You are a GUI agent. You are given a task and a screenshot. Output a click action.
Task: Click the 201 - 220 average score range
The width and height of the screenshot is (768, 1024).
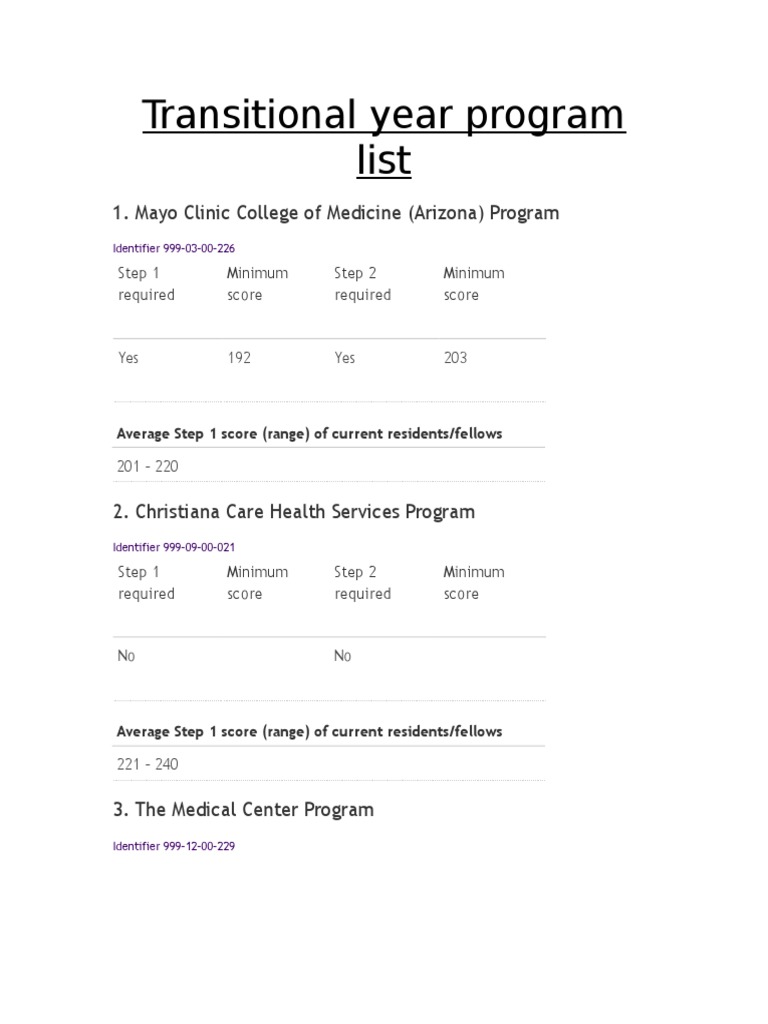point(148,466)
